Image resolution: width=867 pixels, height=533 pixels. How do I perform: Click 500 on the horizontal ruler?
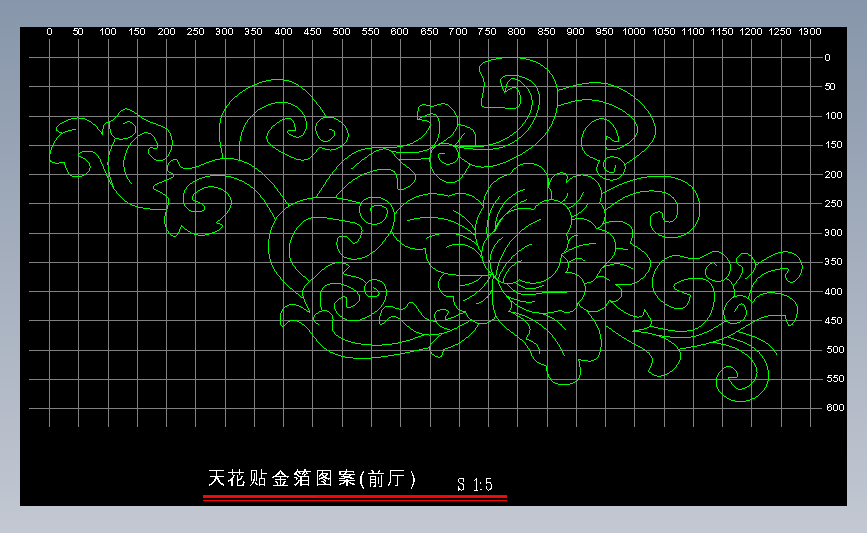(342, 32)
